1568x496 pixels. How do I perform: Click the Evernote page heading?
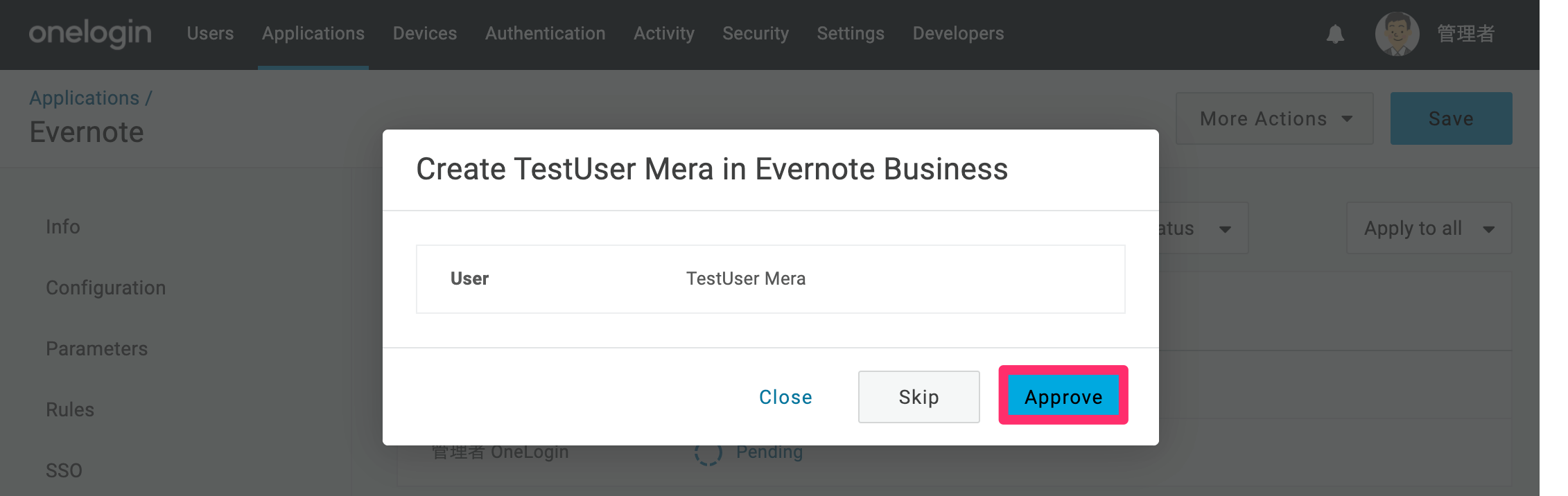(x=87, y=132)
